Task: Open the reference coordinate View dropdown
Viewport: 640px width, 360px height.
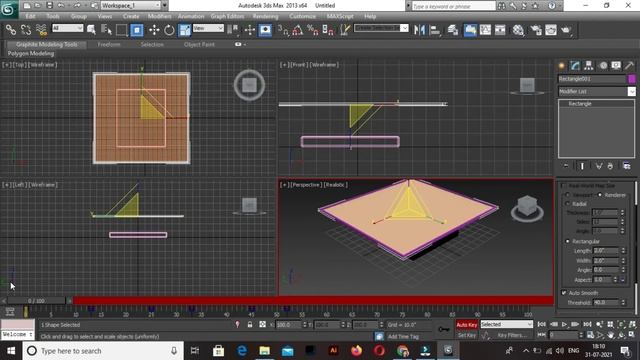Action: click(208, 28)
